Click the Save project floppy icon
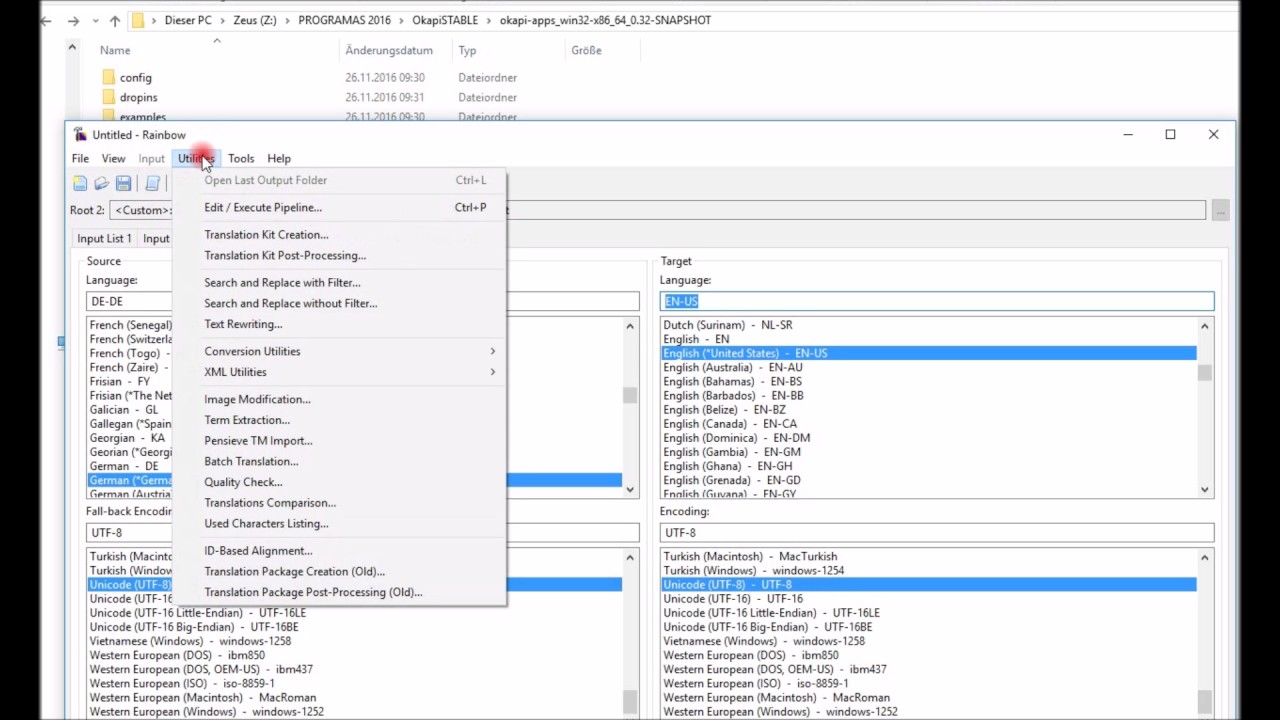 tap(123, 184)
